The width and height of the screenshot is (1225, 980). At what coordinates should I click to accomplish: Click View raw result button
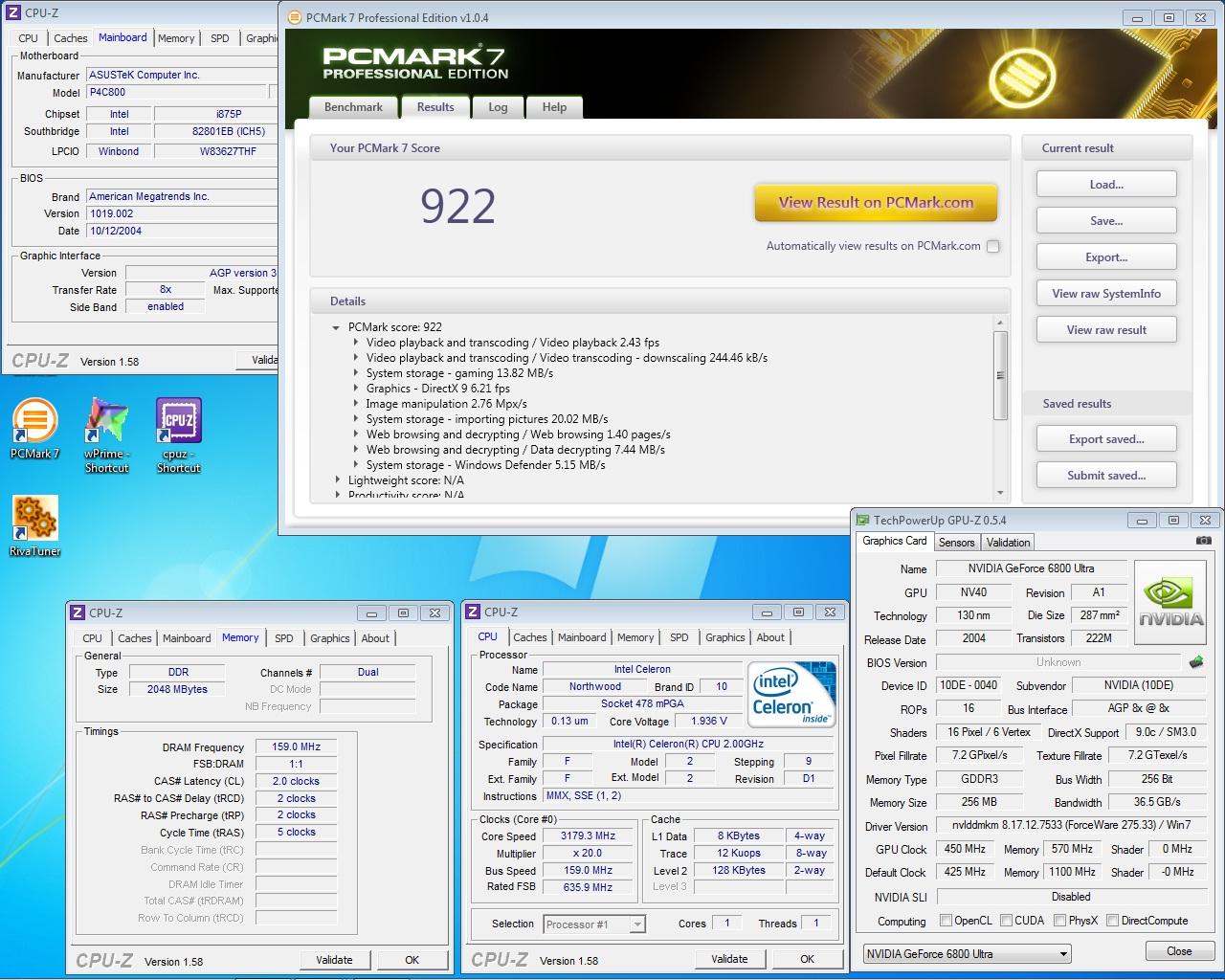click(x=1106, y=330)
